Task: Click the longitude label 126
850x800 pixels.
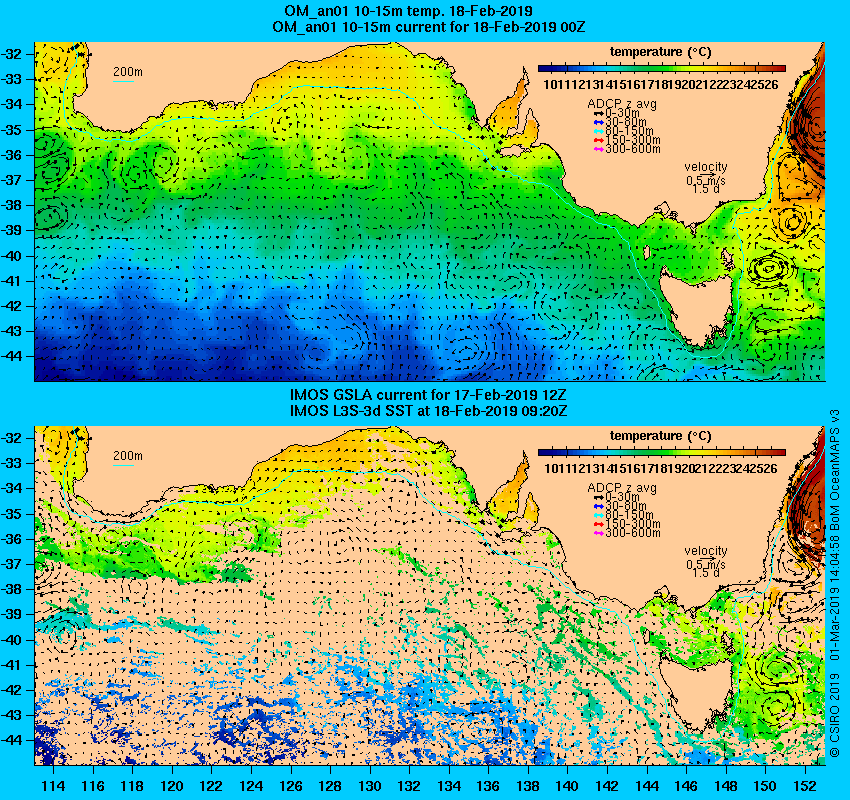Action: tap(290, 786)
